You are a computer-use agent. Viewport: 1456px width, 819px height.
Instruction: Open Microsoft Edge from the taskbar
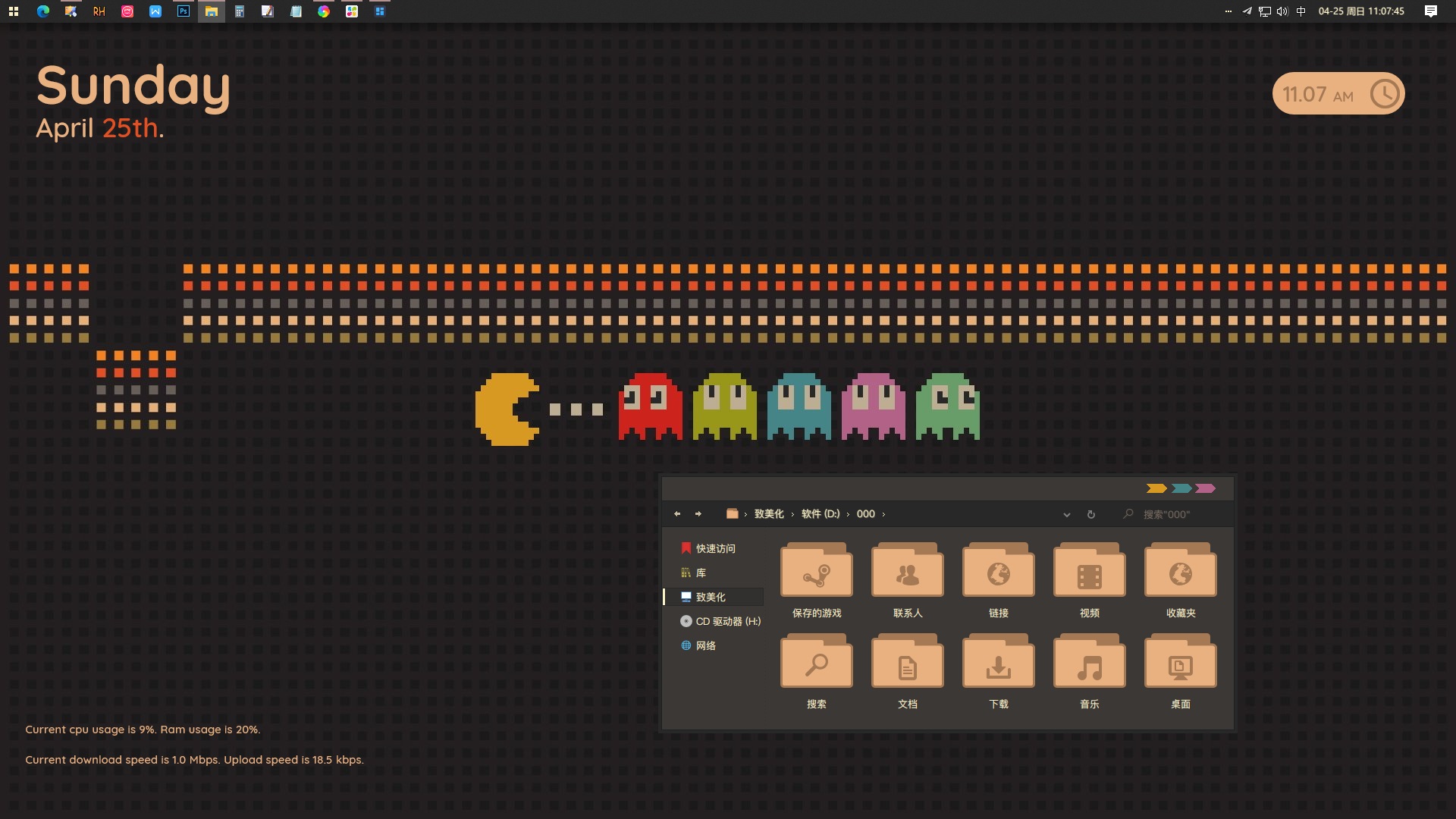coord(43,11)
